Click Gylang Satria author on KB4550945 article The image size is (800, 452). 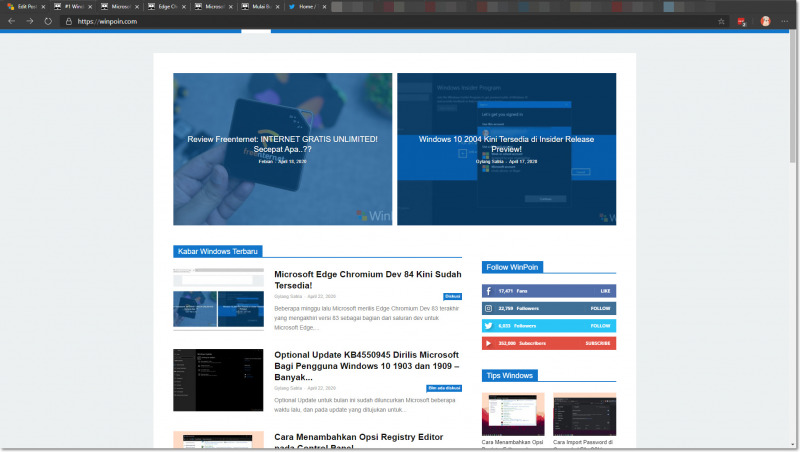click(288, 388)
